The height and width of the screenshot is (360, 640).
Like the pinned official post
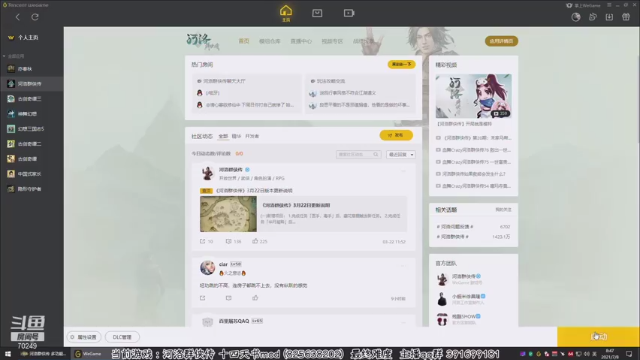(x=255, y=241)
